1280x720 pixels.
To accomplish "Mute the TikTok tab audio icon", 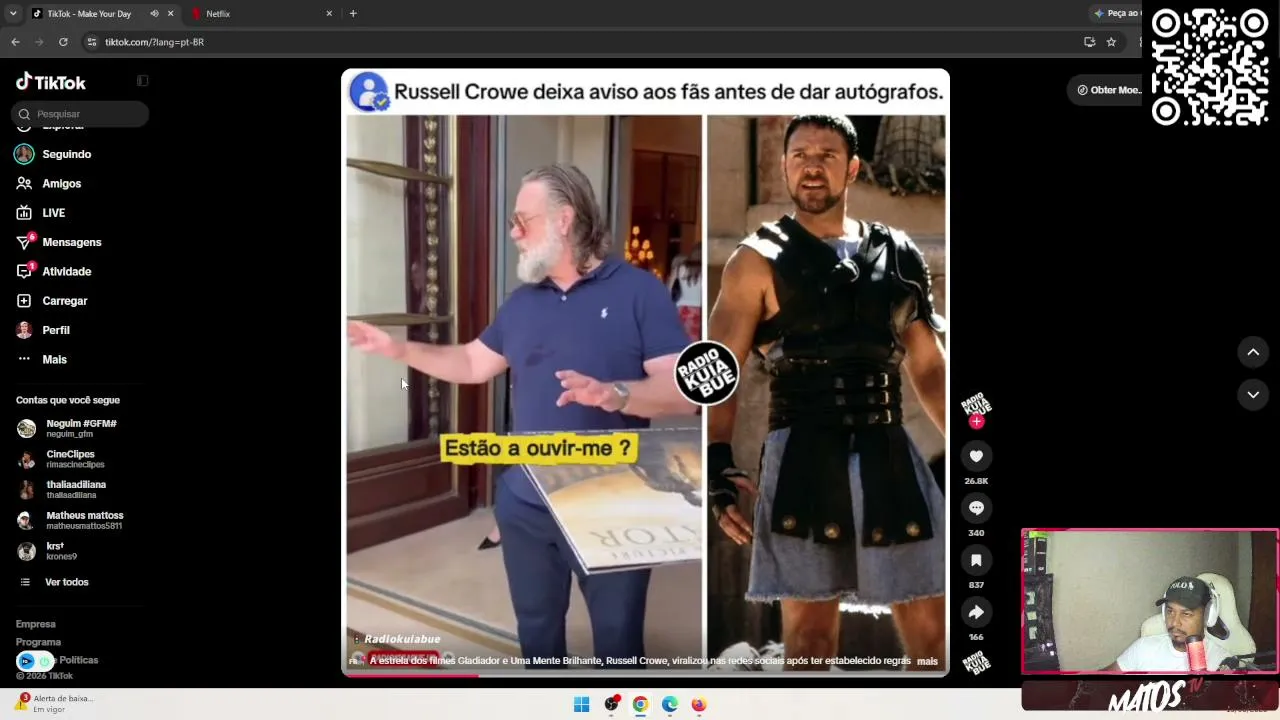I will [154, 14].
